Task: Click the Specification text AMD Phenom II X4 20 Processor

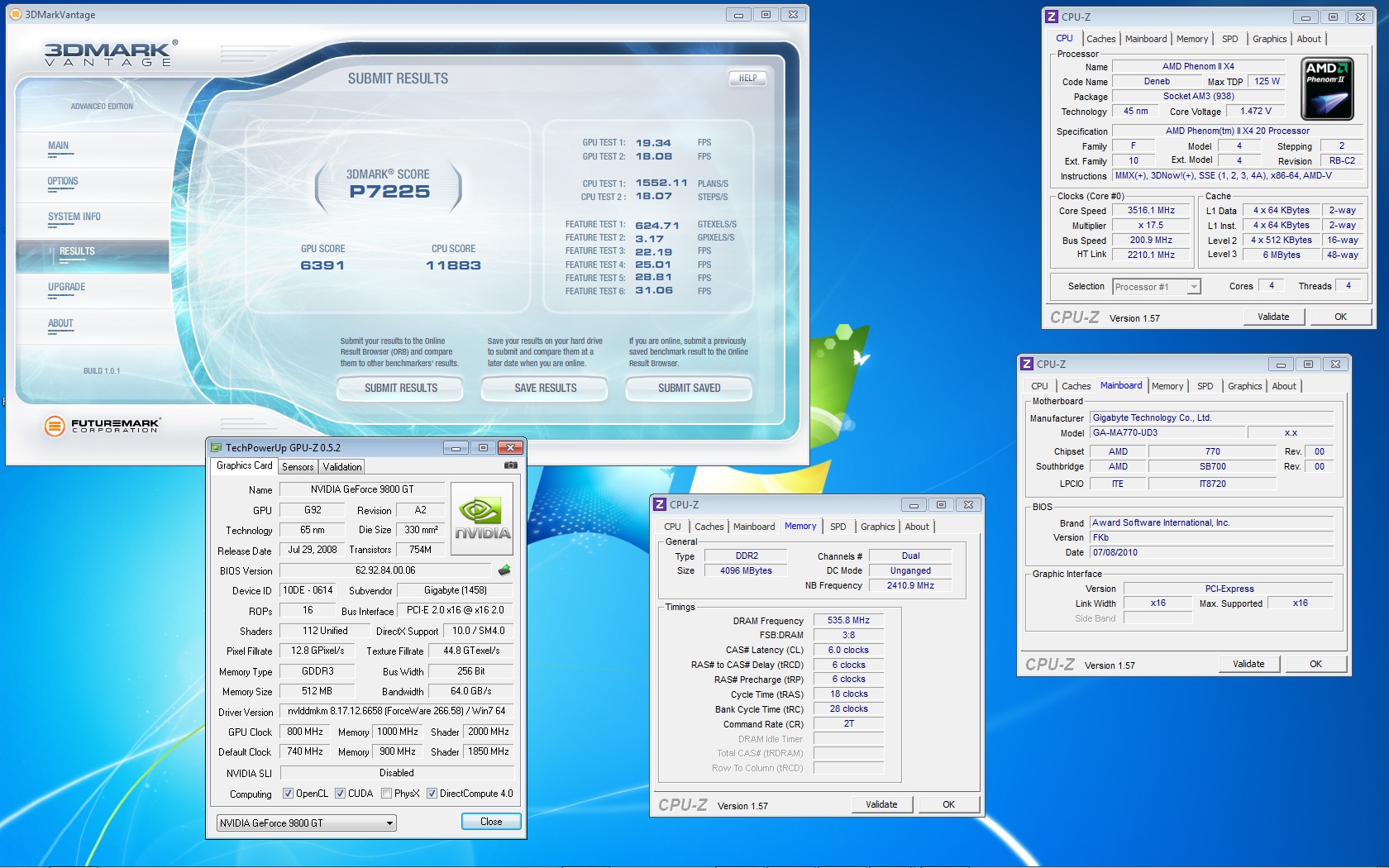Action: [1237, 131]
